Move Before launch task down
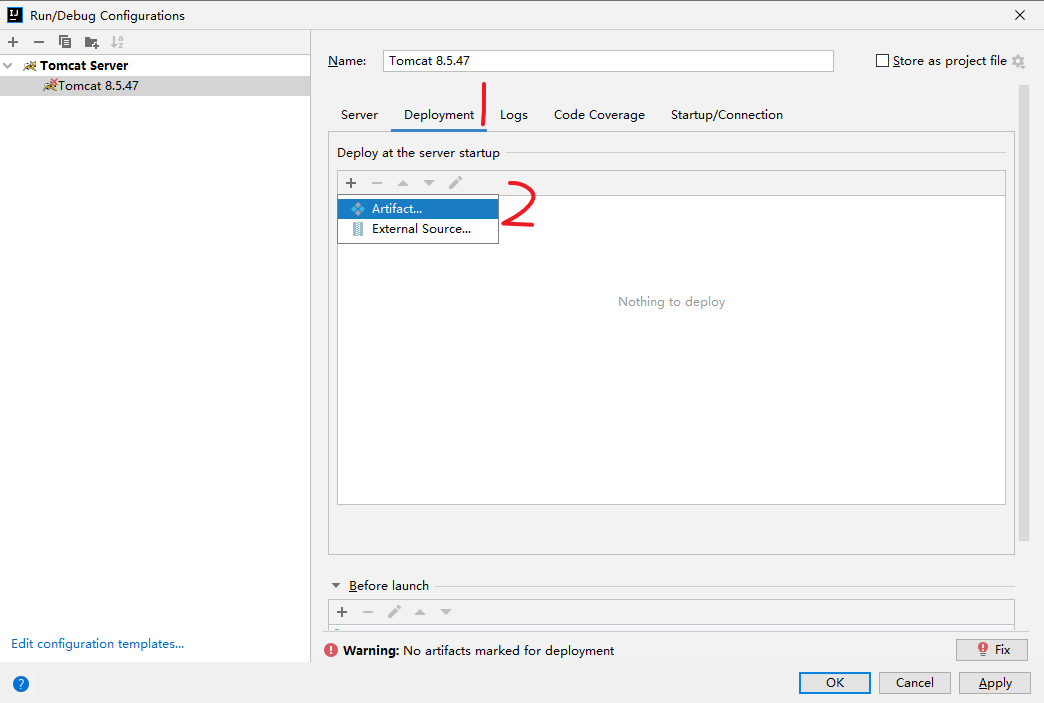 (446, 612)
